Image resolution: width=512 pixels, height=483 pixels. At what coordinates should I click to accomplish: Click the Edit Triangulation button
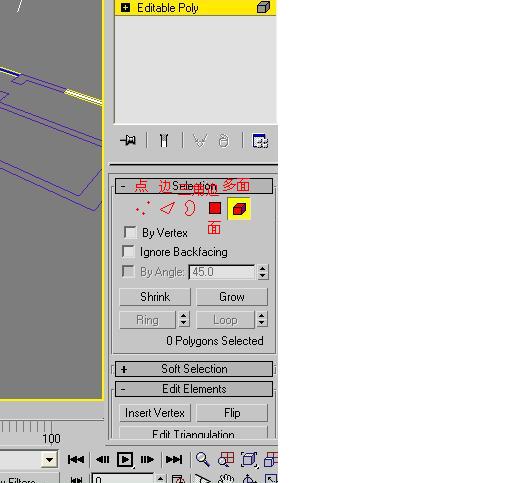tap(193, 433)
